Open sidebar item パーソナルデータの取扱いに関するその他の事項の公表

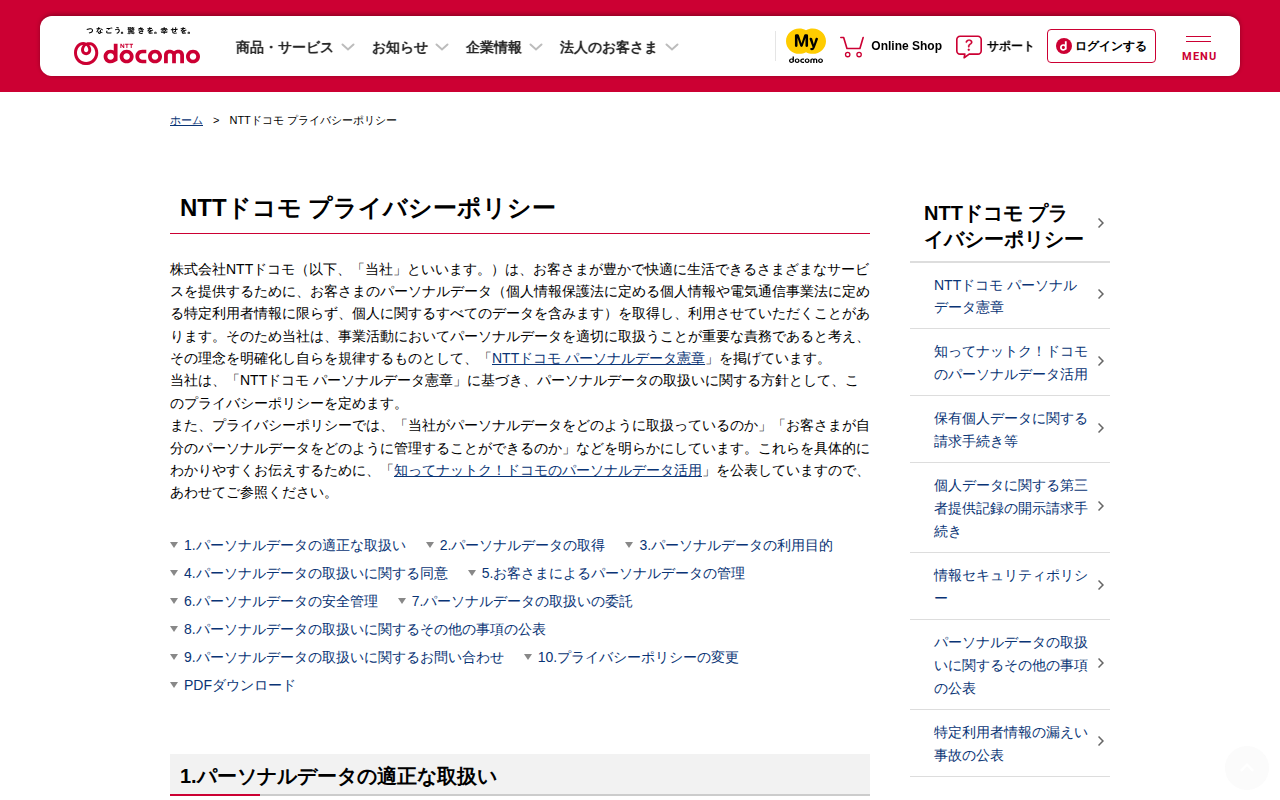point(1010,665)
